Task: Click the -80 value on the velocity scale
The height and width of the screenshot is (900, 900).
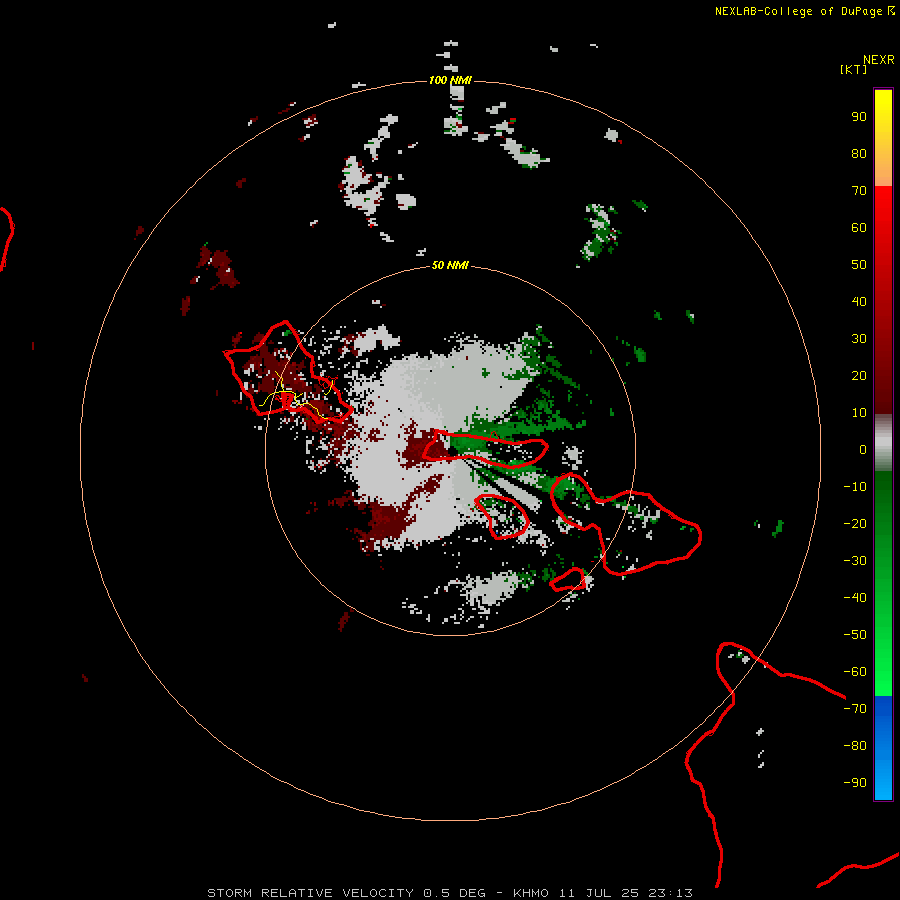Action: [x=855, y=746]
